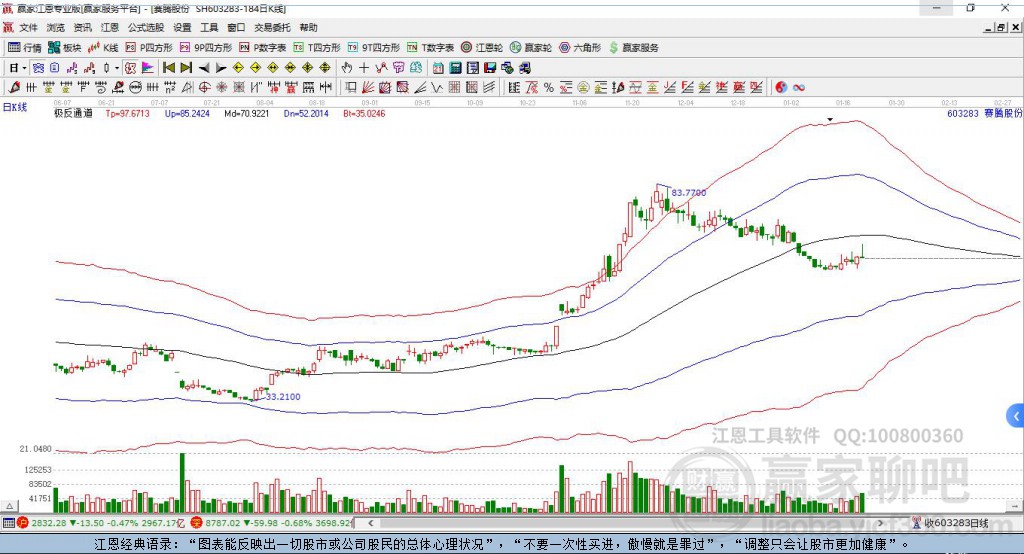The width and height of the screenshot is (1024, 554).
Task: Open the calendar icon
Action: [x=438, y=68]
